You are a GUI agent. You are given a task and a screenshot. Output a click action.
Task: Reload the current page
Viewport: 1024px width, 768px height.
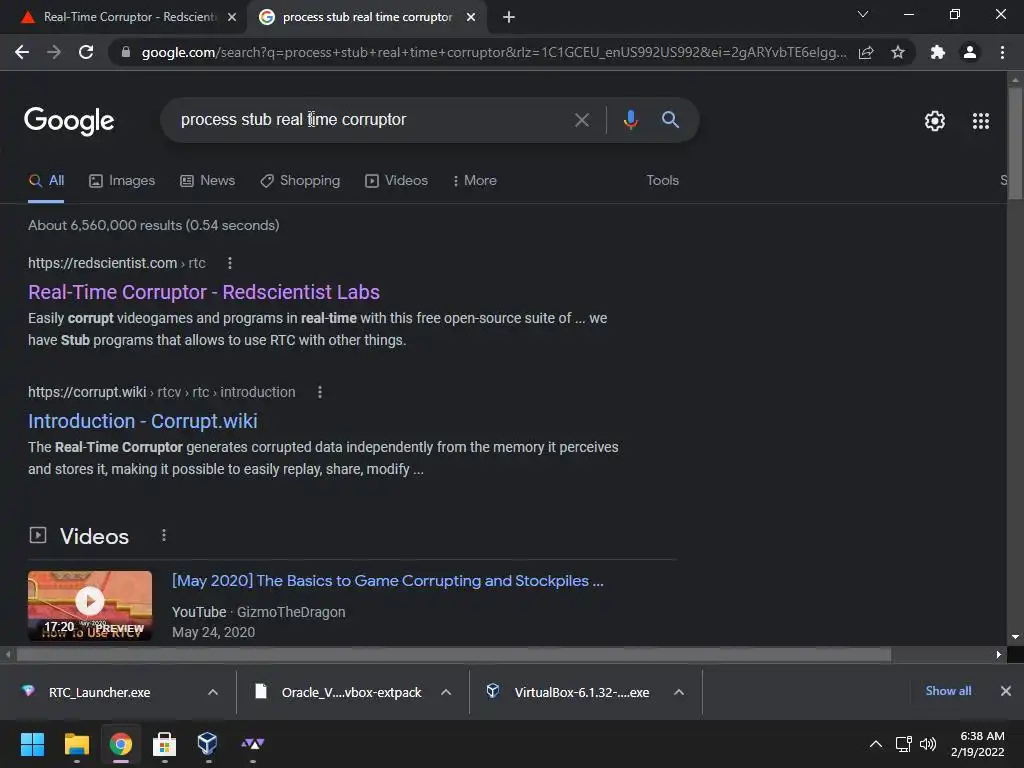(86, 52)
